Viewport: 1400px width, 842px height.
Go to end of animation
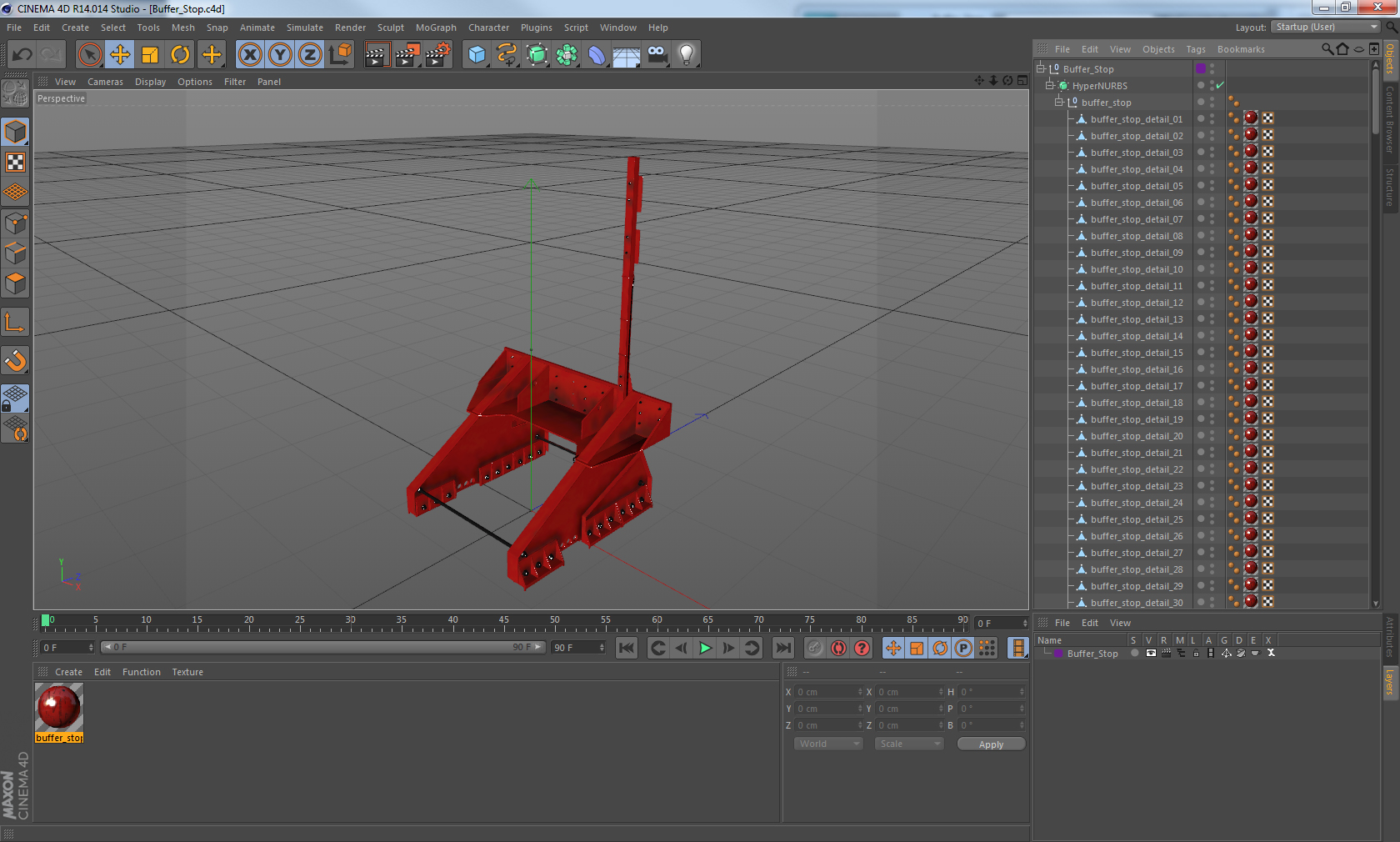pyautogui.click(x=783, y=648)
